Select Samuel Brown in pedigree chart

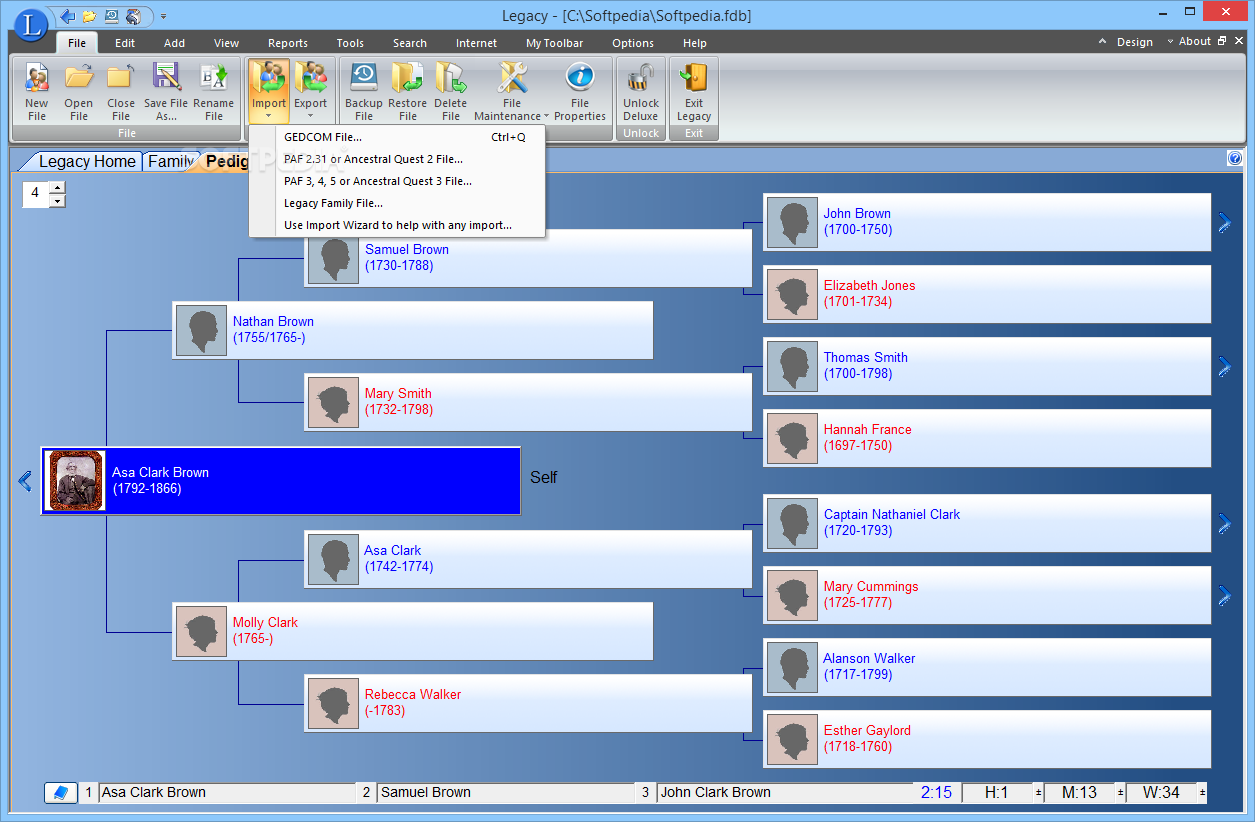point(528,258)
